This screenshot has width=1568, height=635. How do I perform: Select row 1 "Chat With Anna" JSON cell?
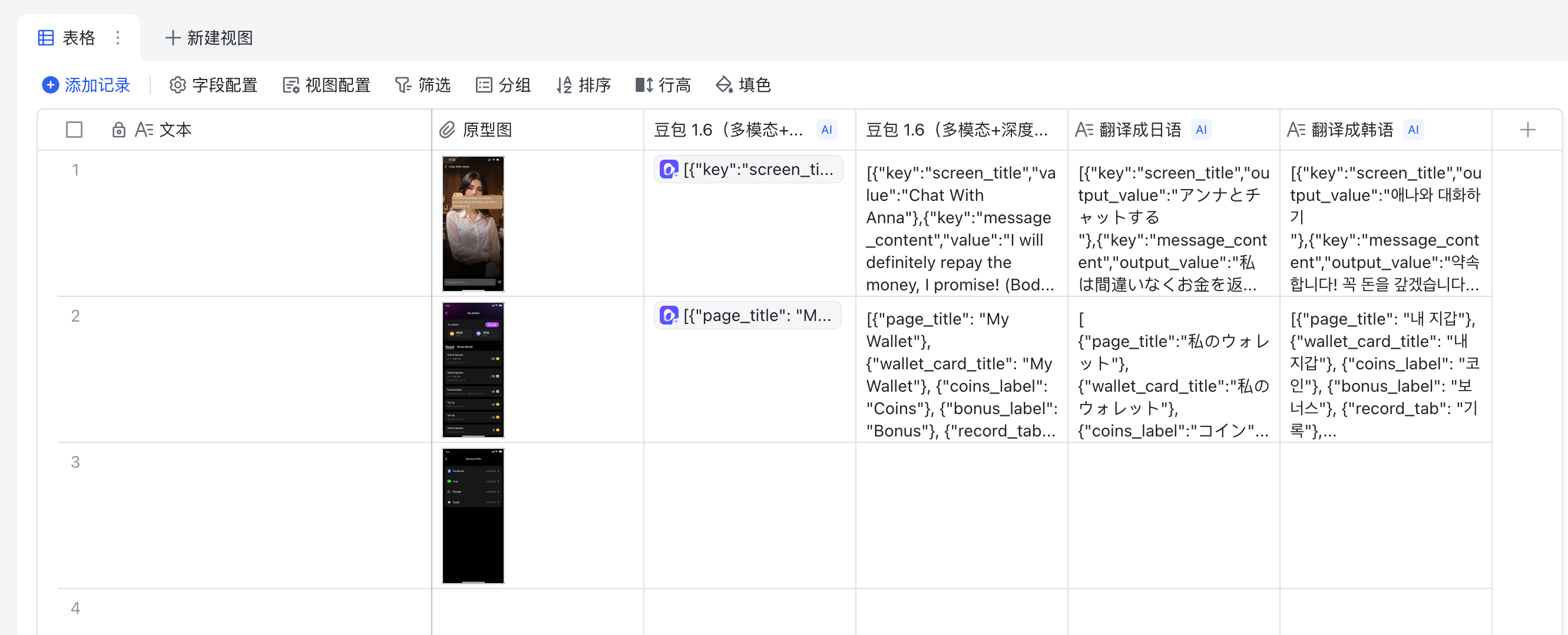(x=961, y=223)
